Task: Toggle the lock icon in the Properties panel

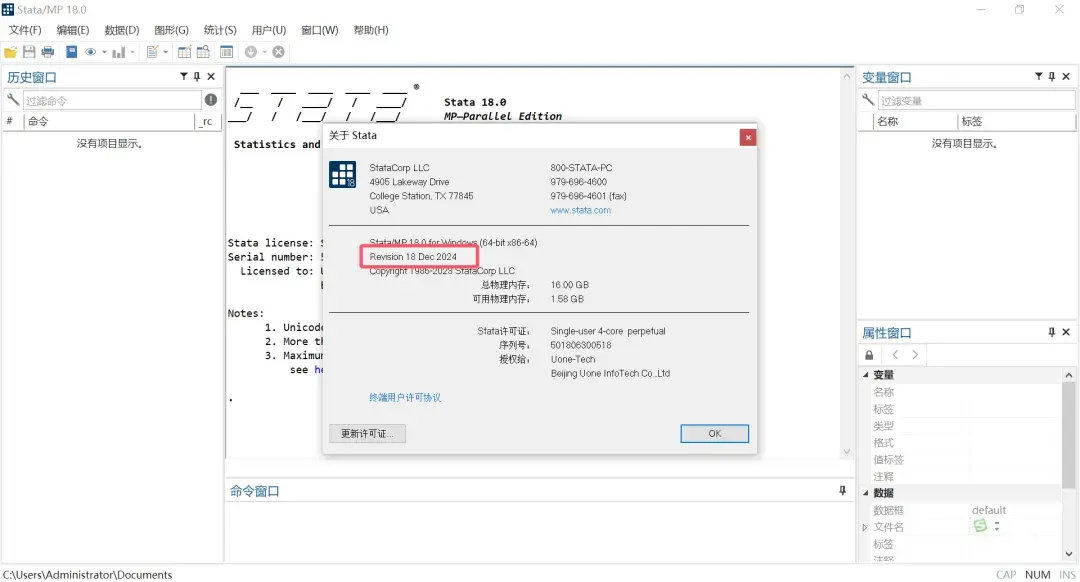Action: [868, 354]
